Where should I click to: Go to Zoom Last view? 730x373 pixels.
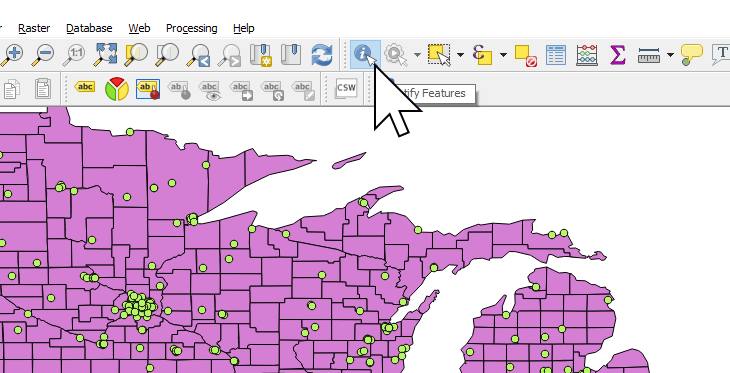[198, 55]
